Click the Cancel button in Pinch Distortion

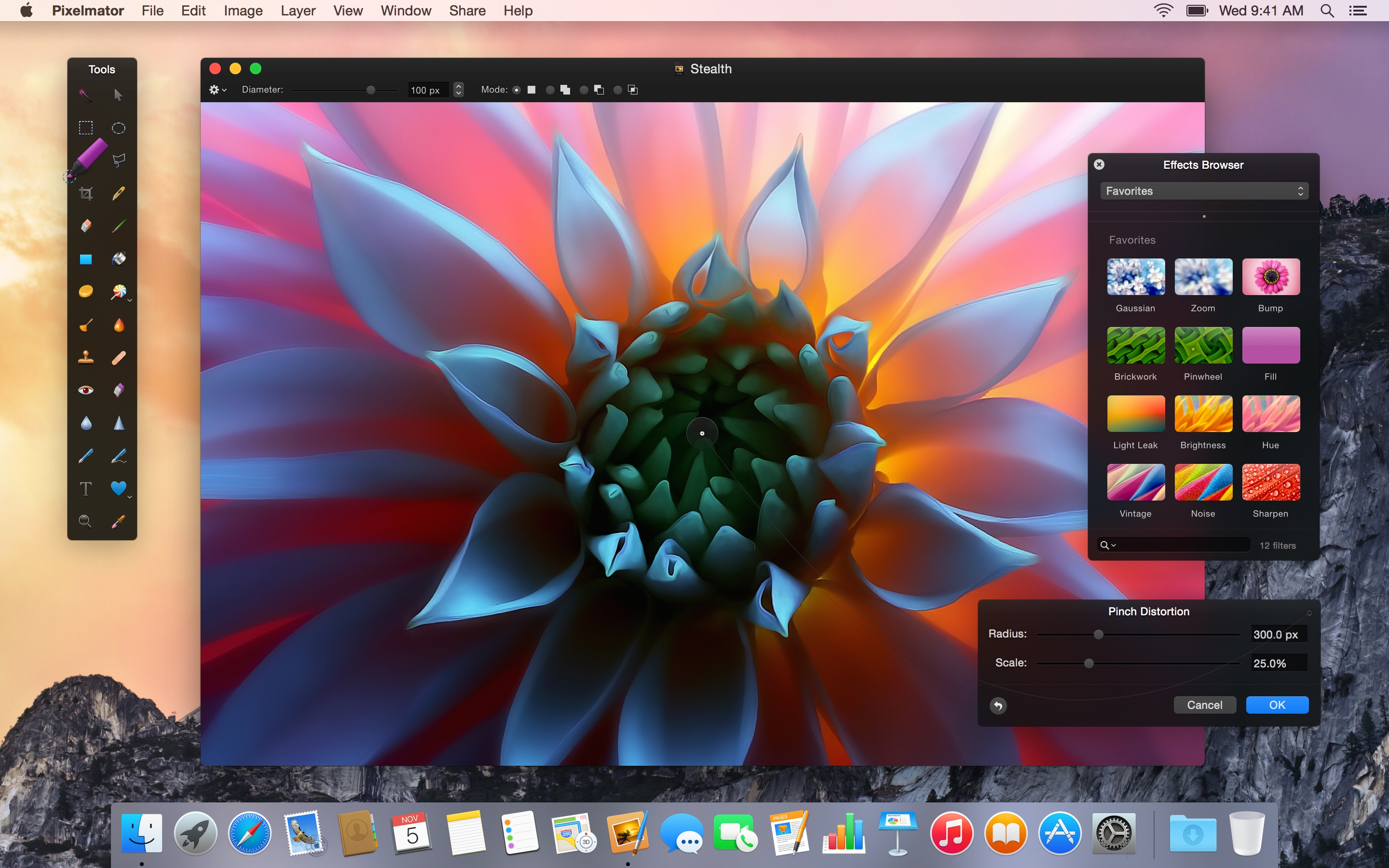(1205, 704)
